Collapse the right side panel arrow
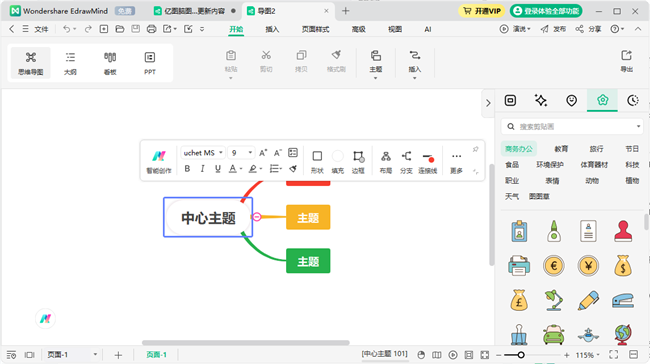The image size is (650, 364). pyautogui.click(x=488, y=103)
